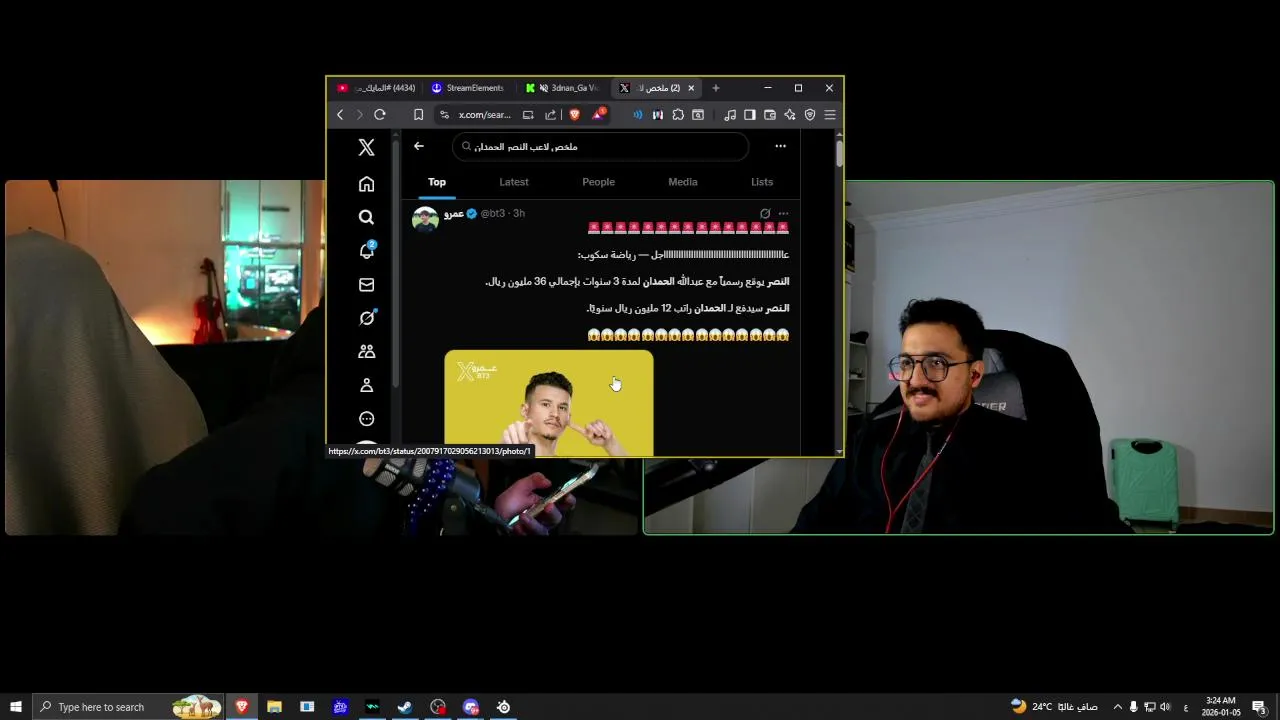
Task: Open Explore search icon in X sidebar
Action: (366, 217)
